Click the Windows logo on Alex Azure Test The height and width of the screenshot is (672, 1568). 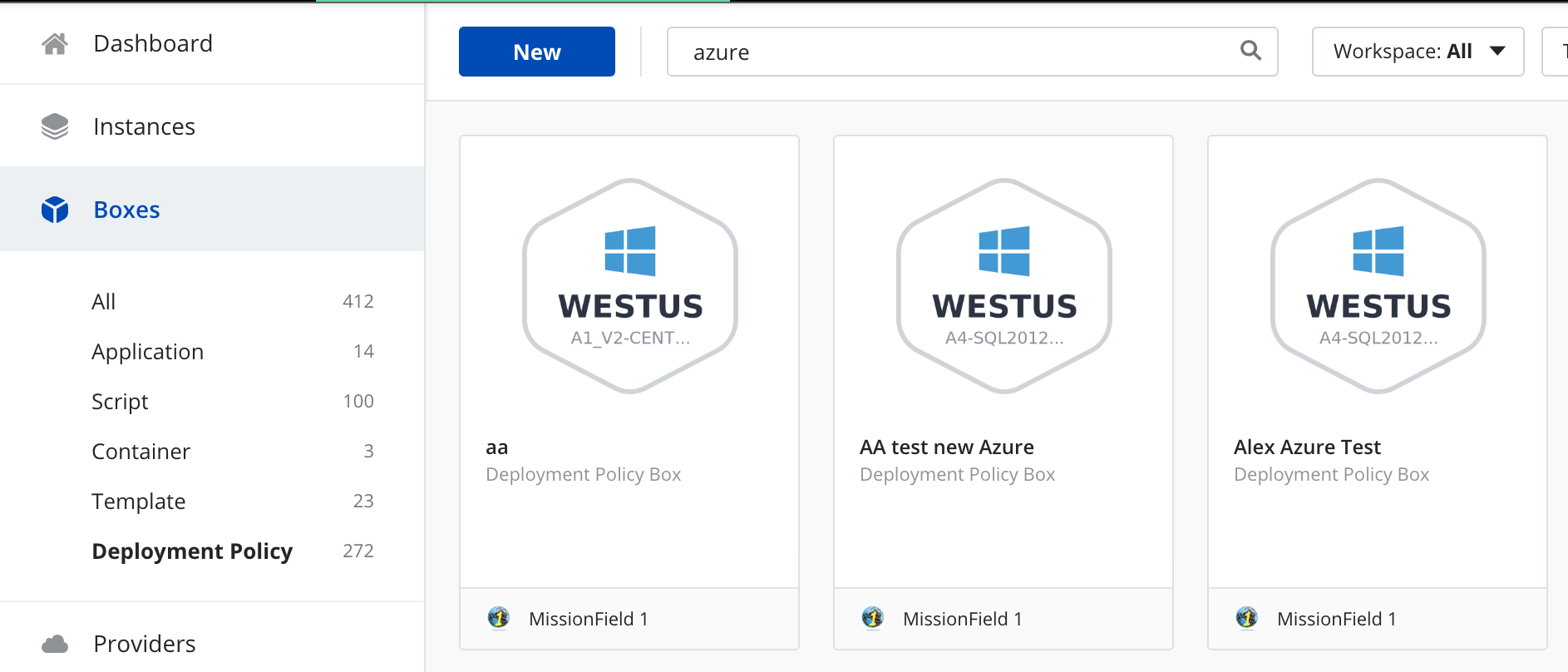point(1378,251)
